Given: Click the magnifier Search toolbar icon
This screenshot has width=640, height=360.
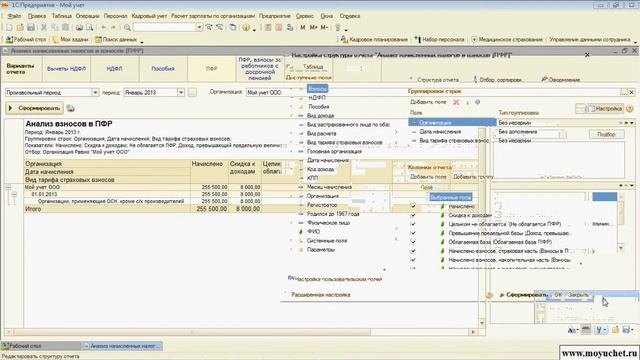Looking at the screenshot, I should pos(127,27).
